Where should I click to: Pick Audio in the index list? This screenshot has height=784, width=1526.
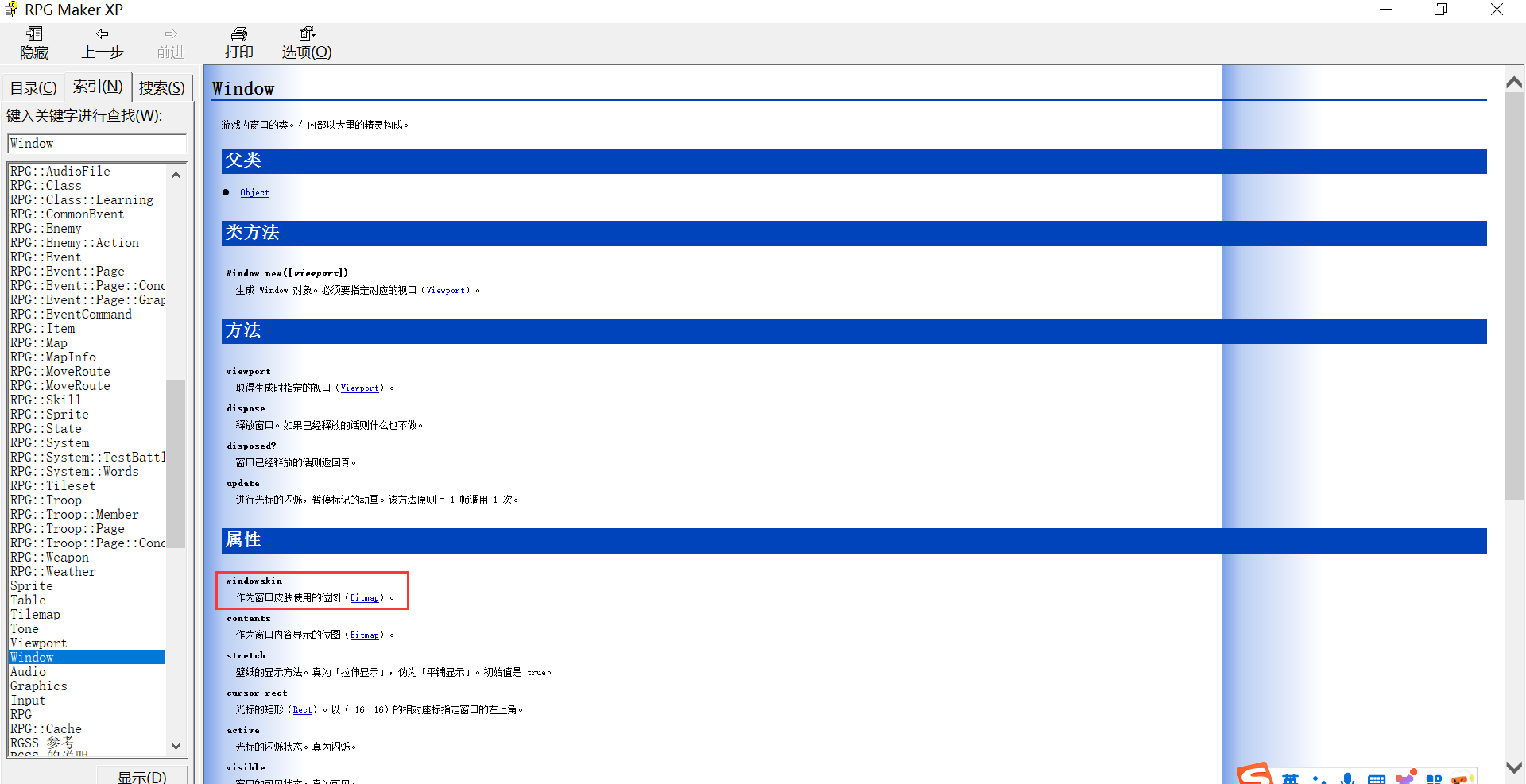tap(28, 672)
